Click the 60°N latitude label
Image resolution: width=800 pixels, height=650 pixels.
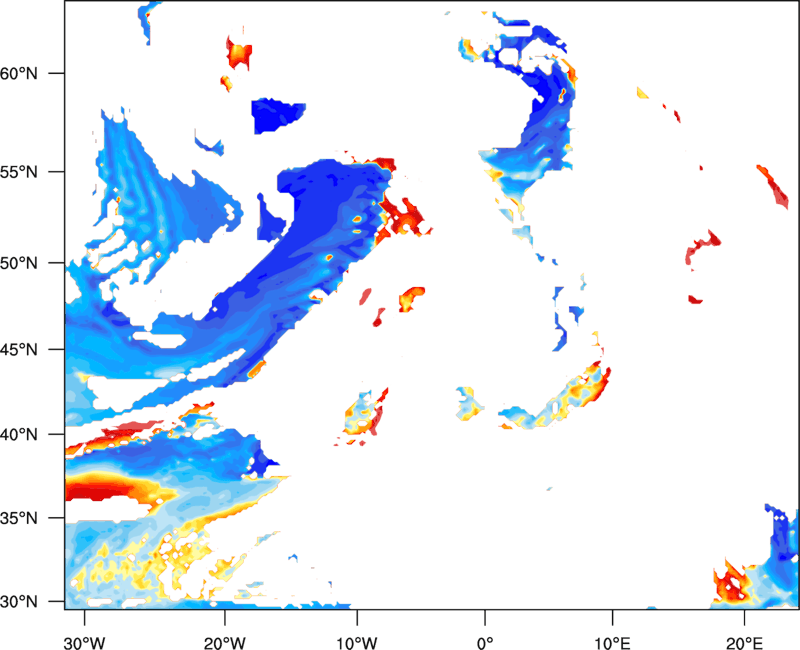[19, 73]
